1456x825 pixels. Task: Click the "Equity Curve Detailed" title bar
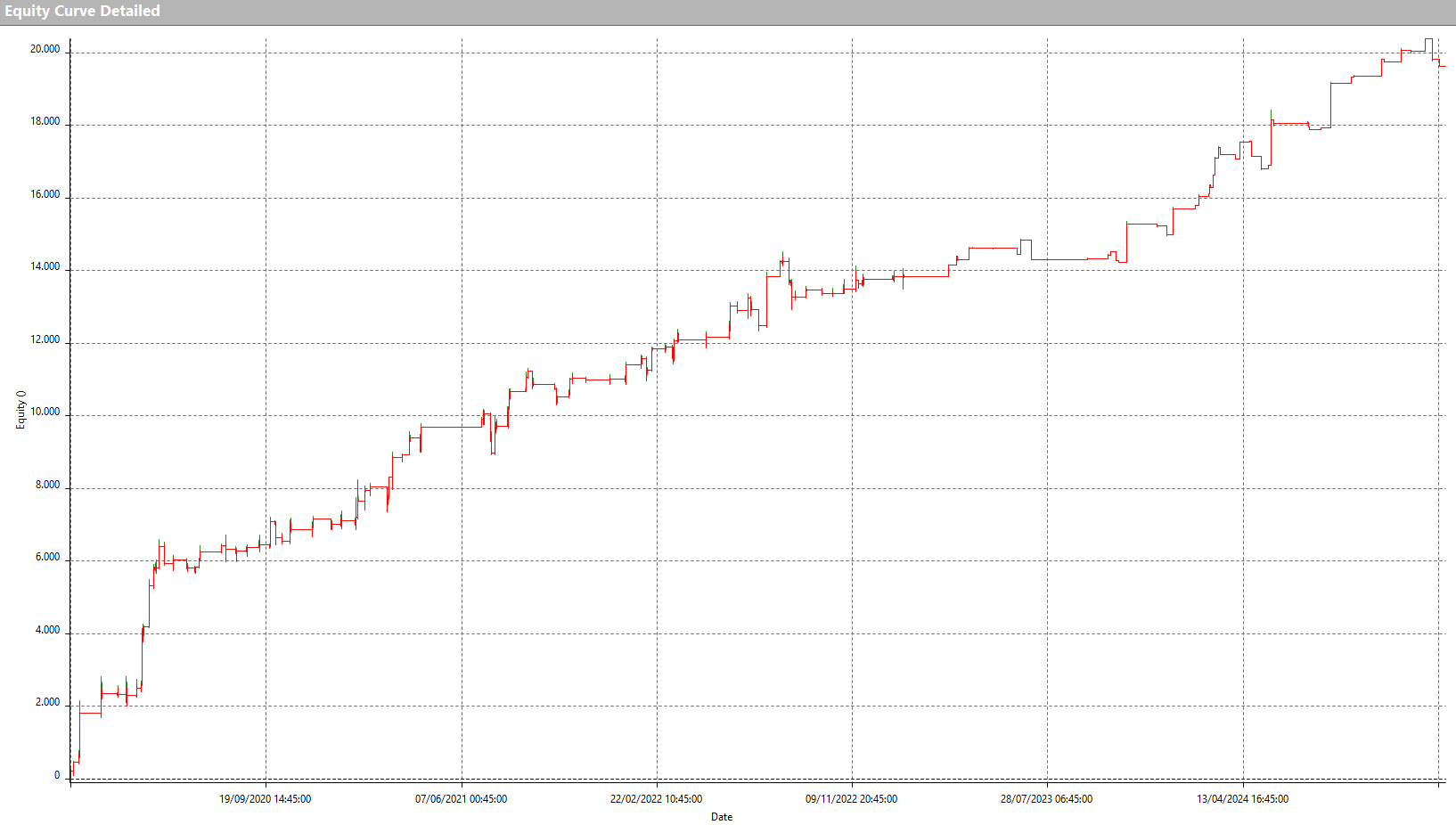click(x=82, y=12)
